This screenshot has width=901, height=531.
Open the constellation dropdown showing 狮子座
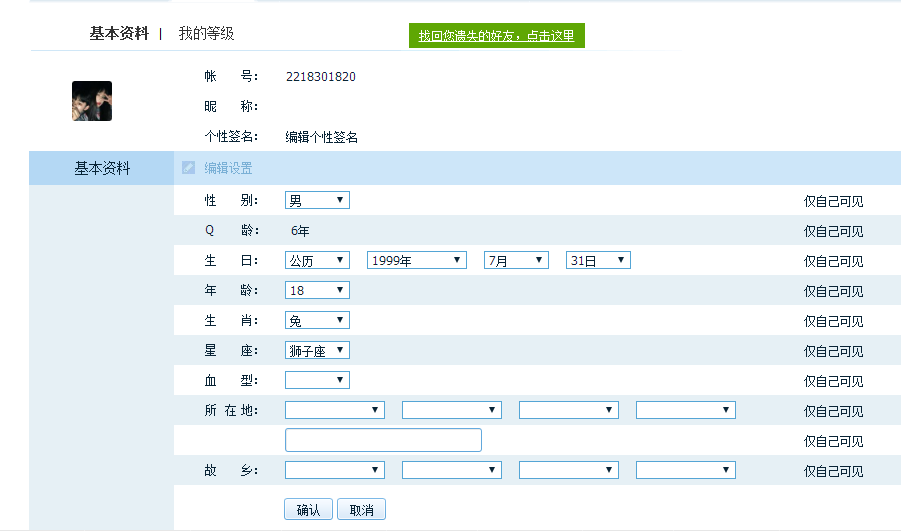(x=317, y=350)
